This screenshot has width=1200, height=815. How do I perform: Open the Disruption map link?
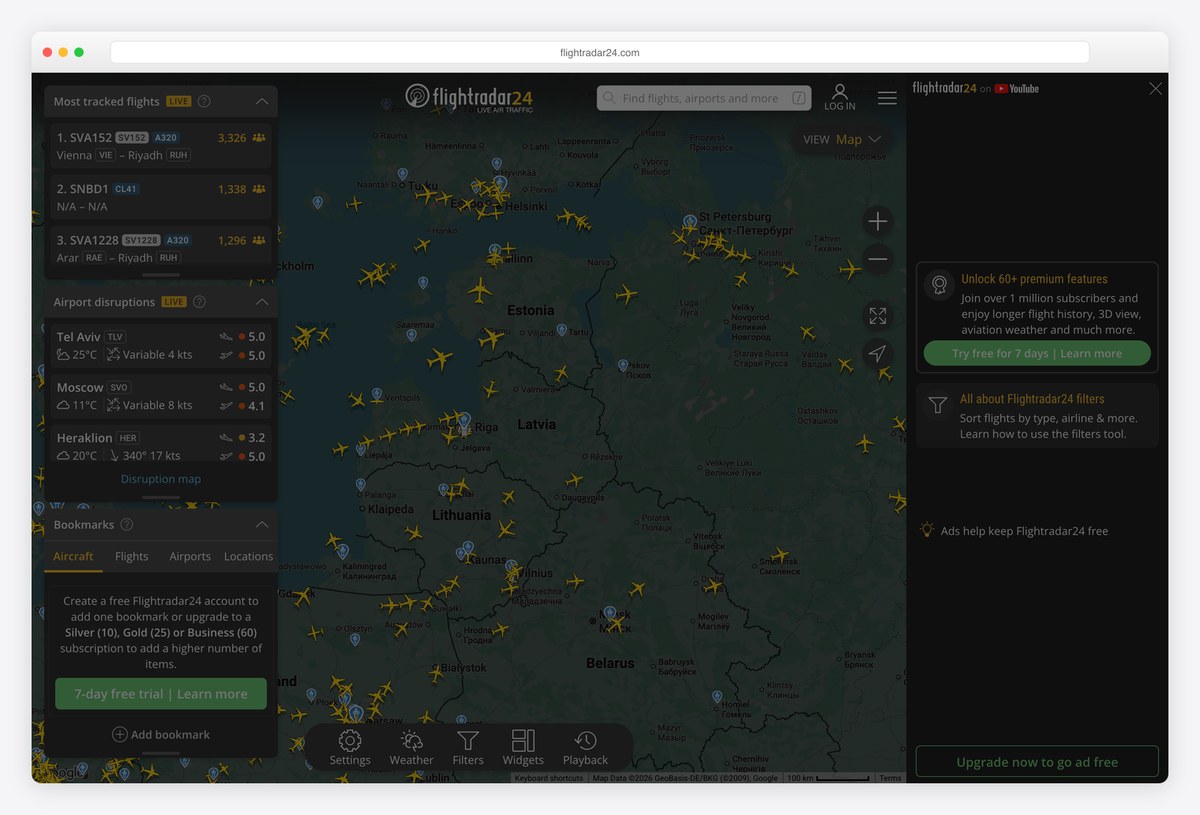pos(161,479)
